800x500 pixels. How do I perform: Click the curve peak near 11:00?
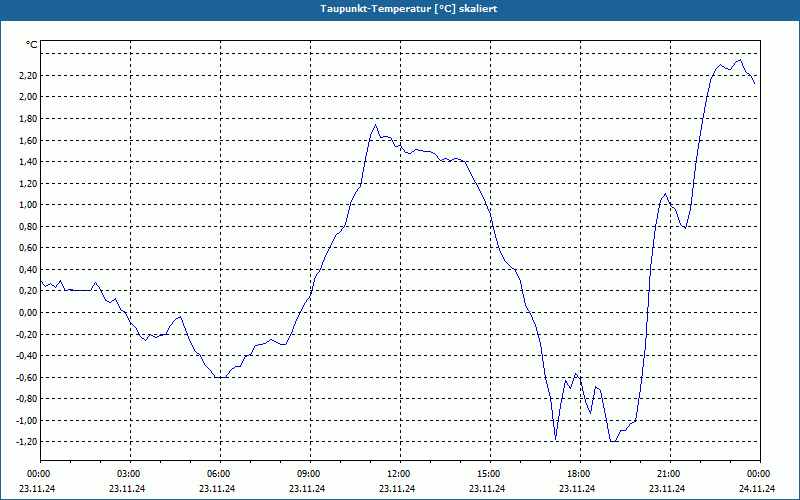tap(376, 124)
